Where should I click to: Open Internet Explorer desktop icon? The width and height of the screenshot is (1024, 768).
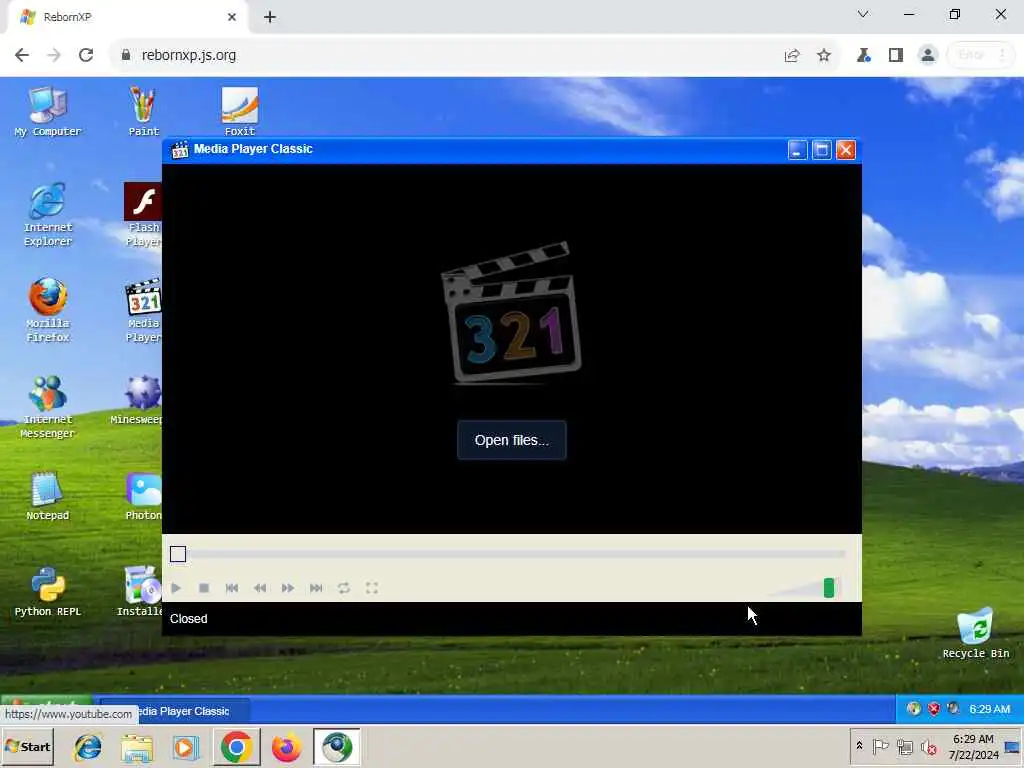coord(48,214)
